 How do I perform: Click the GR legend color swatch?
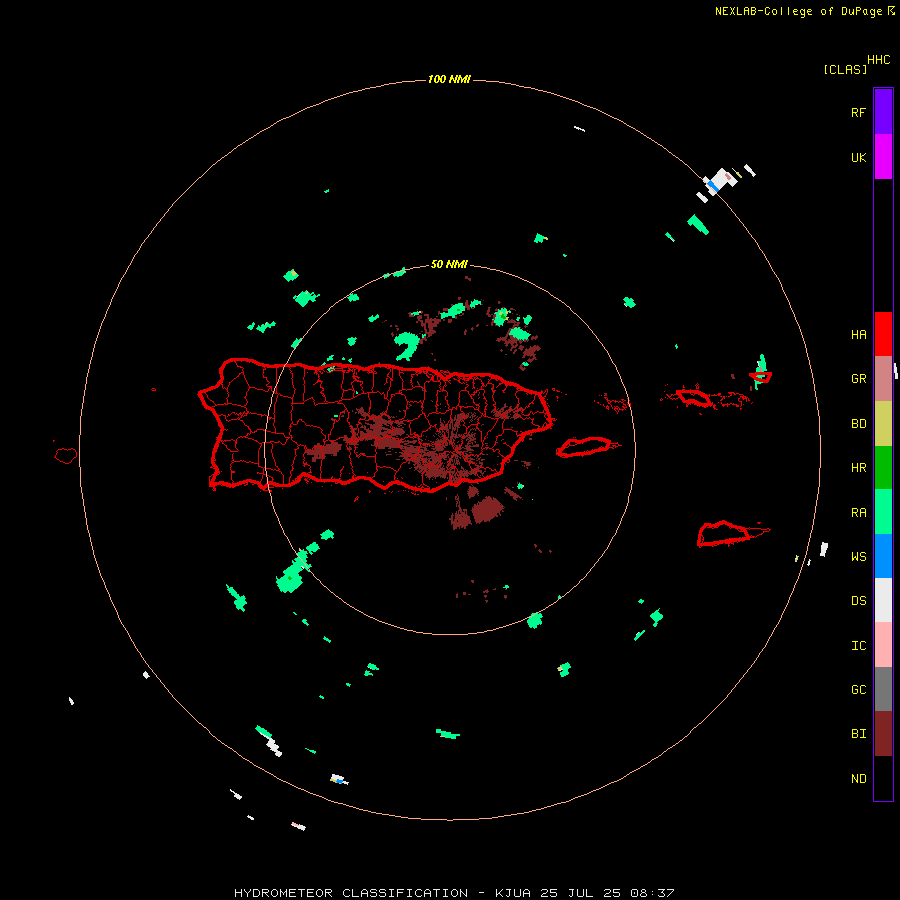883,379
